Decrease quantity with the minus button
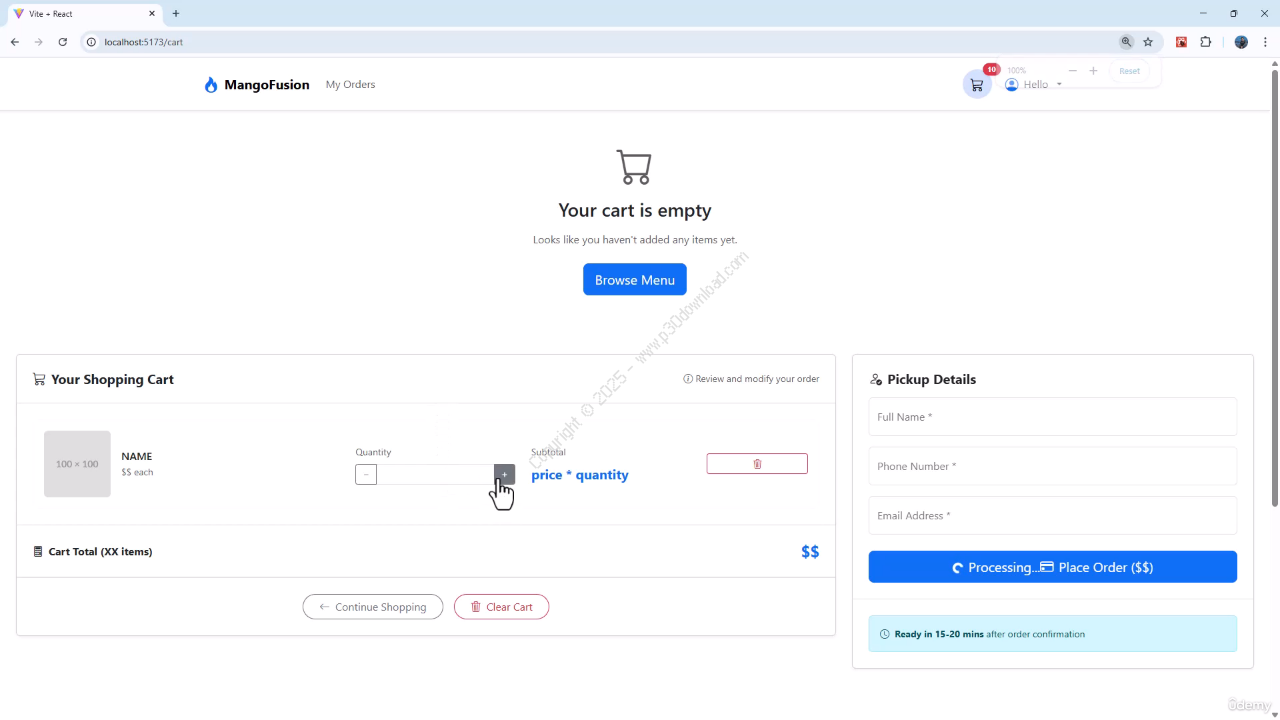1280x720 pixels. (366, 474)
